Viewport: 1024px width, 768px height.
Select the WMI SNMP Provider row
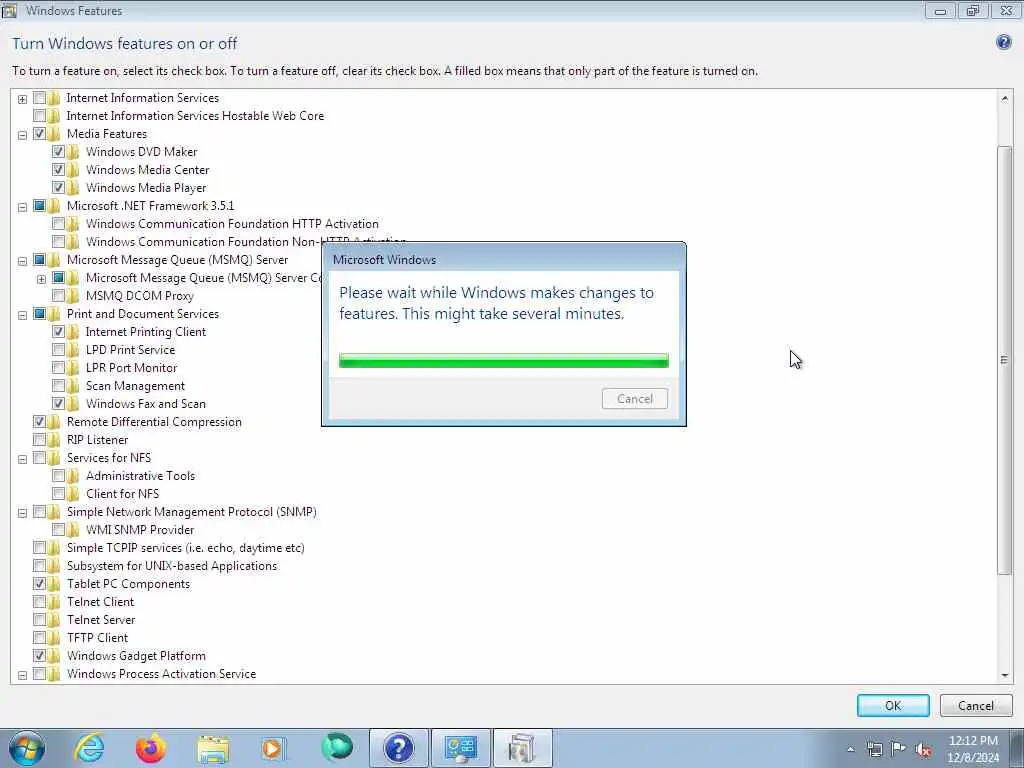pyautogui.click(x=140, y=530)
